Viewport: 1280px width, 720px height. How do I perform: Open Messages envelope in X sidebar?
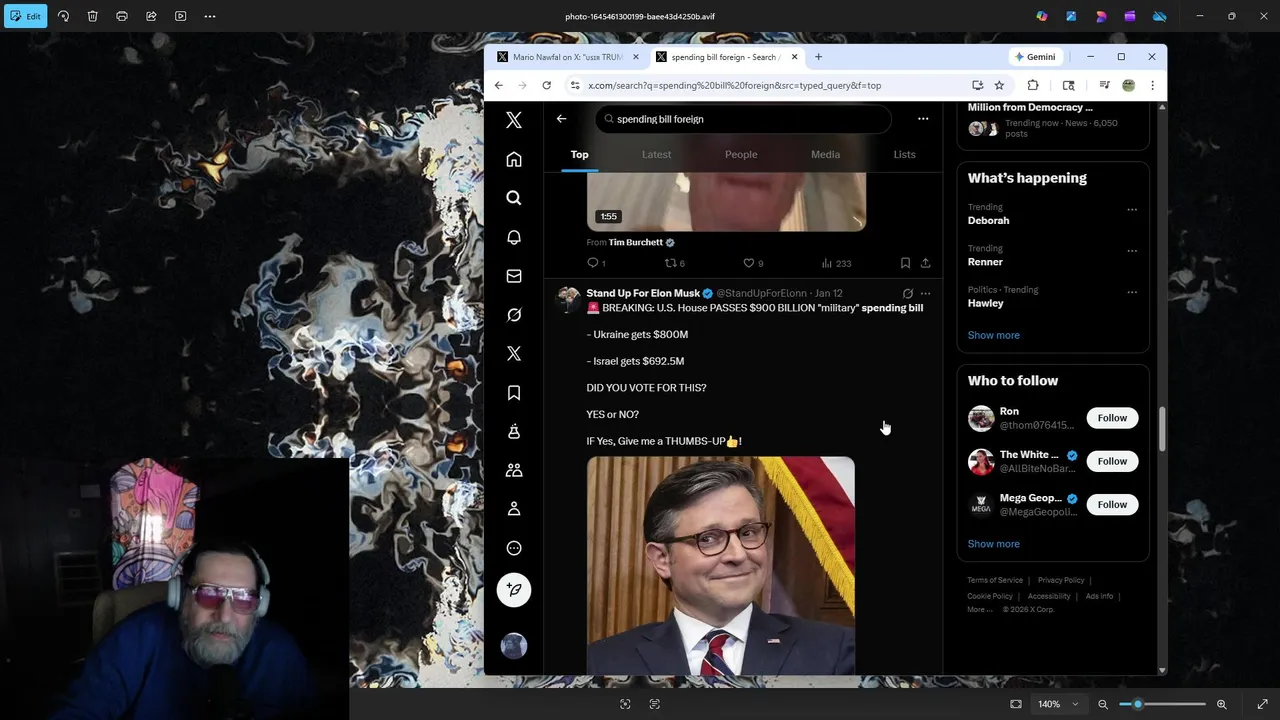coord(514,276)
